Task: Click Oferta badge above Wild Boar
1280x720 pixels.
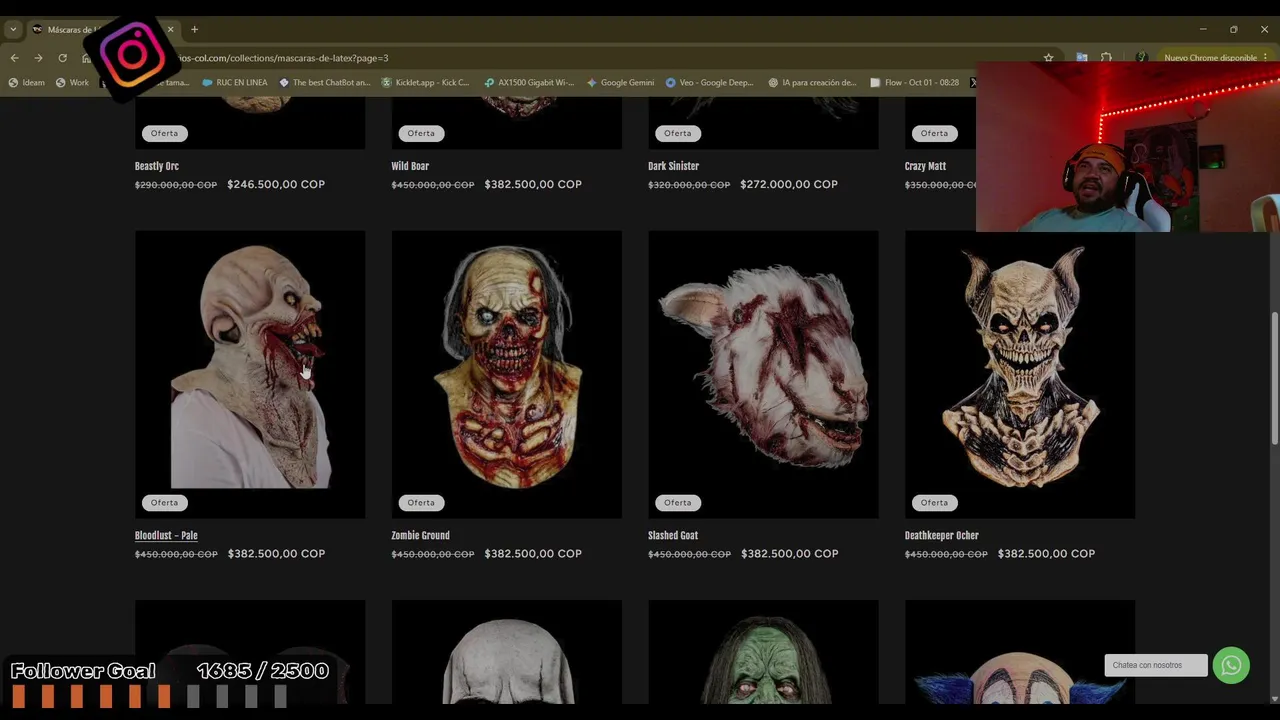Action: coord(421,133)
